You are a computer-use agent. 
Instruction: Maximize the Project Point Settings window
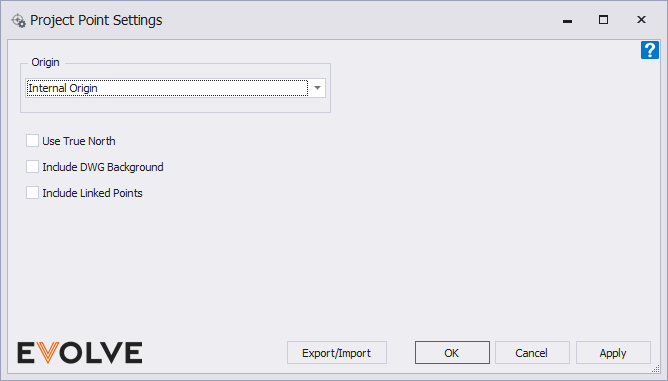[x=603, y=20]
